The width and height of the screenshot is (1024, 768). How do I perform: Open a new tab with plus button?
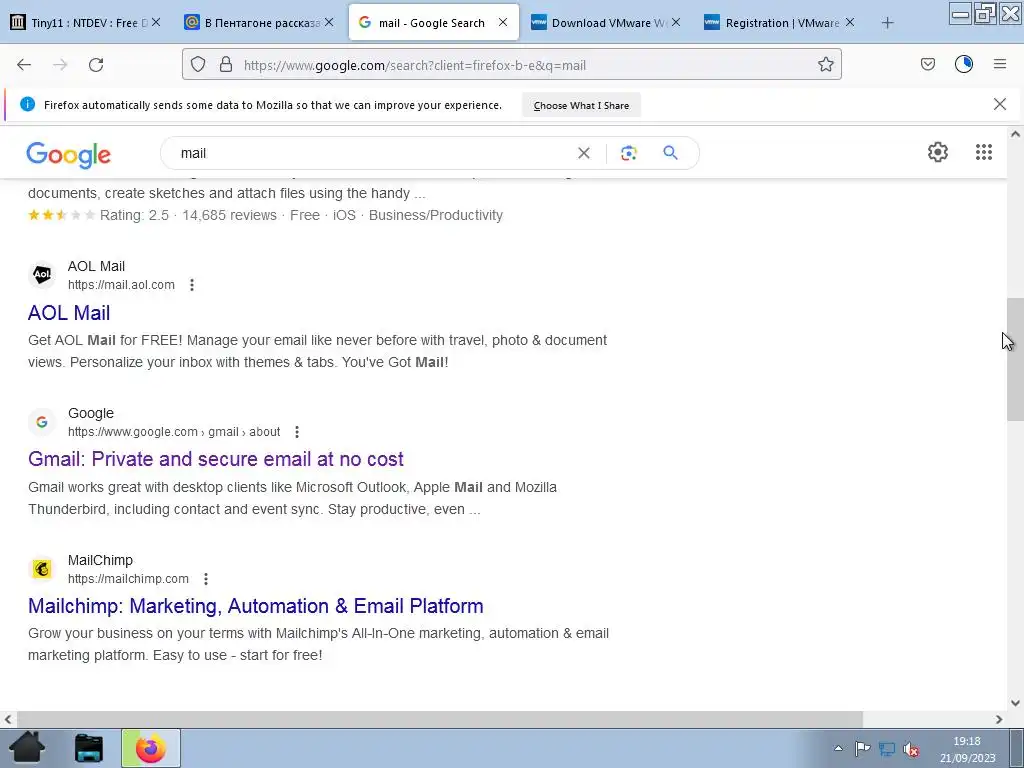click(x=887, y=23)
